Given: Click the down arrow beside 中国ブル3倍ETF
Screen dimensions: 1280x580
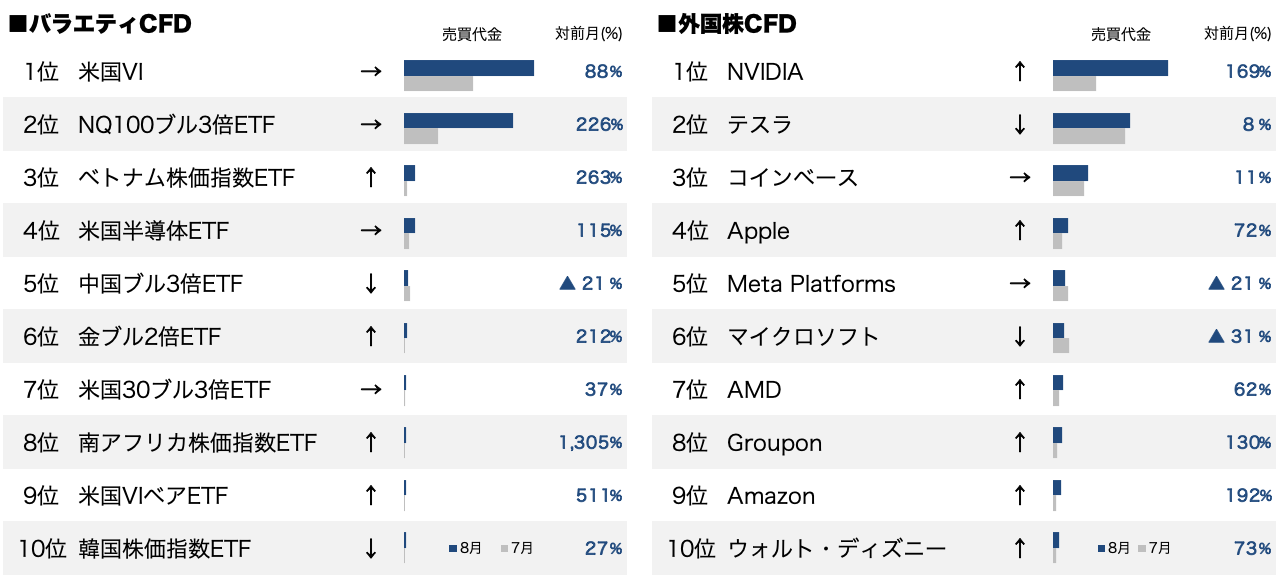Looking at the screenshot, I should coord(370,284).
